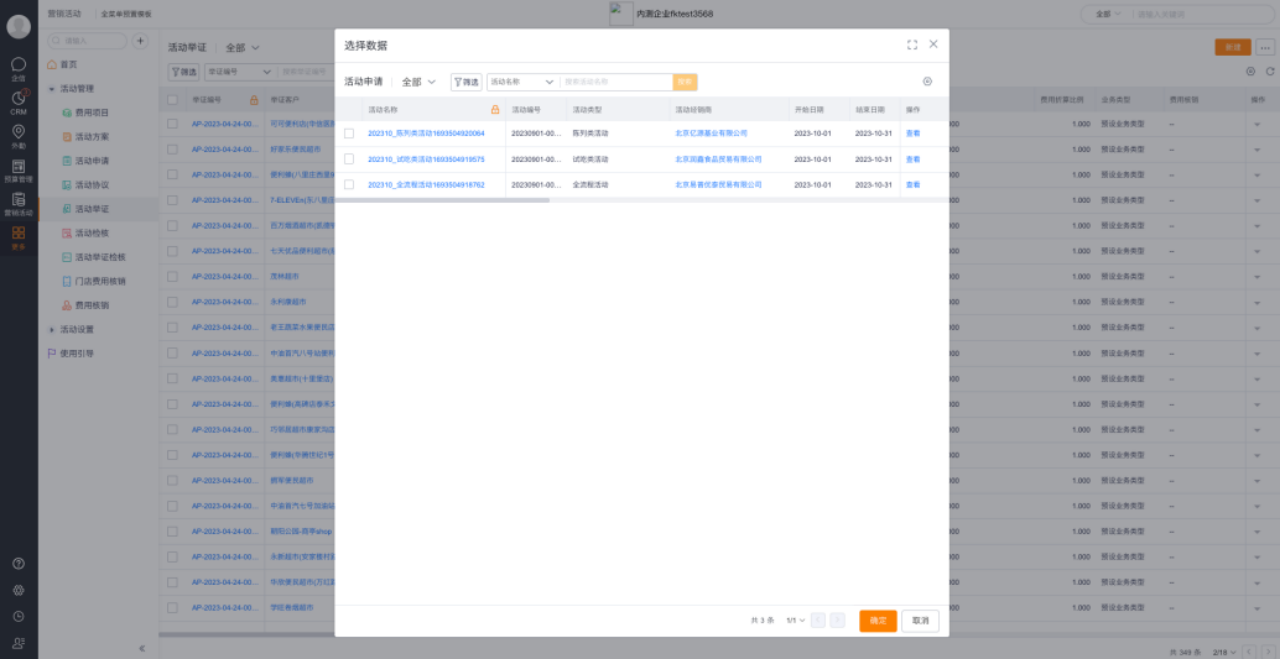Open CRM icon in left rail
The image size is (1280, 659).
click(18, 98)
